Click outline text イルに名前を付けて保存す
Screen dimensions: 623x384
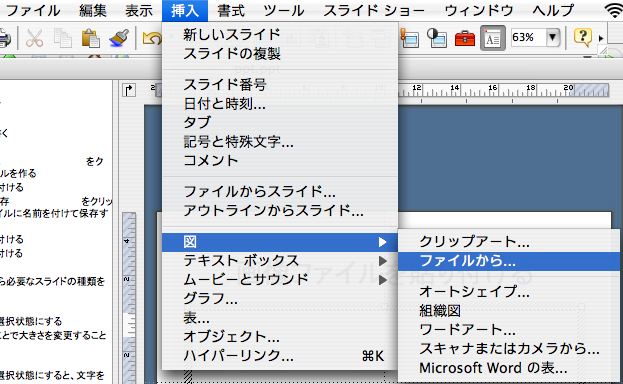(54, 214)
